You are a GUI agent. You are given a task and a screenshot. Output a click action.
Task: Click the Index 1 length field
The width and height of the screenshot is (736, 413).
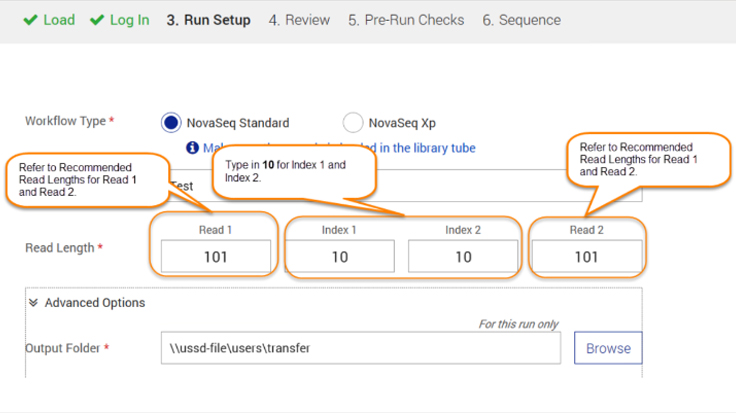pos(339,257)
